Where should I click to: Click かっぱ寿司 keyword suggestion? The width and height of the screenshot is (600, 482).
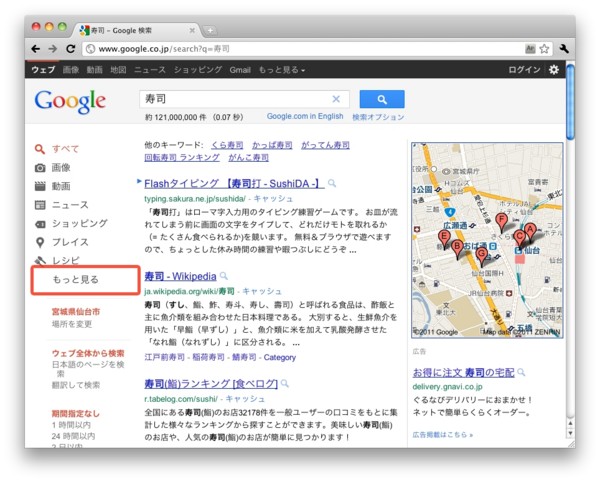(272, 145)
